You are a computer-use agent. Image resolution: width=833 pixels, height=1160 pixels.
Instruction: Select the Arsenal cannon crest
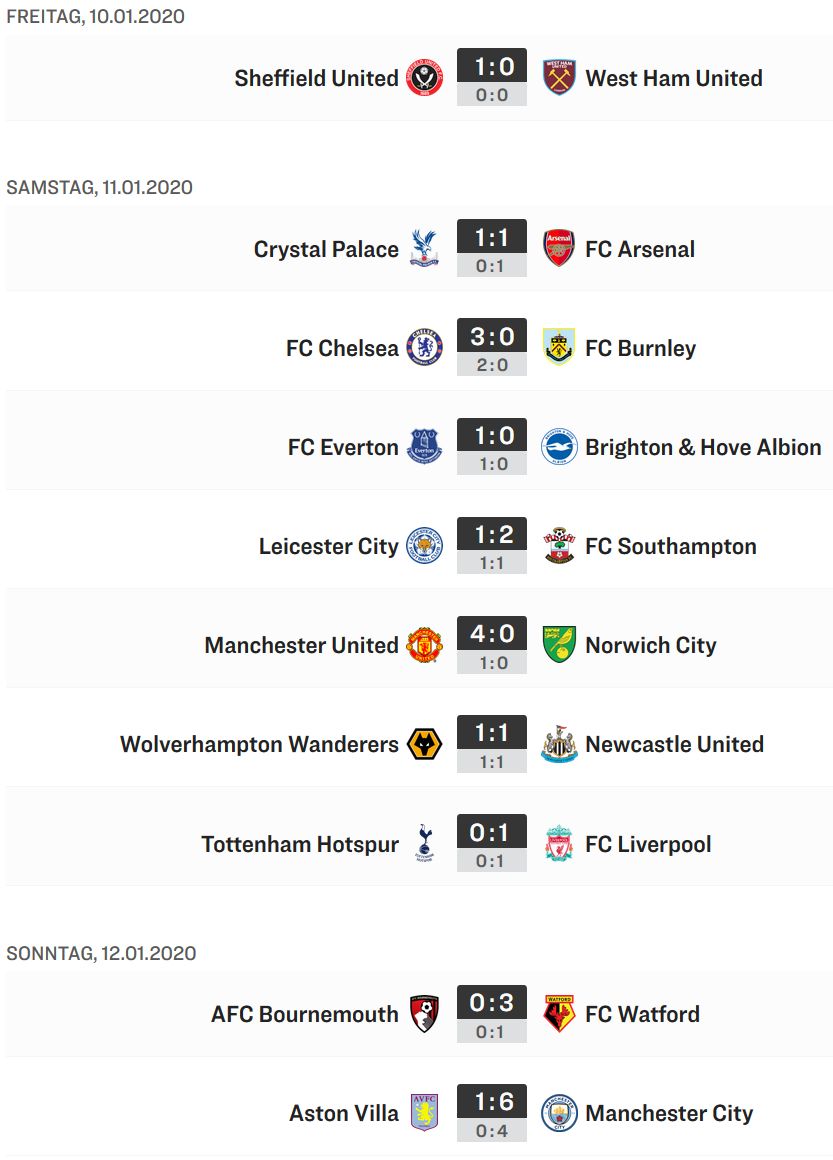click(x=559, y=248)
